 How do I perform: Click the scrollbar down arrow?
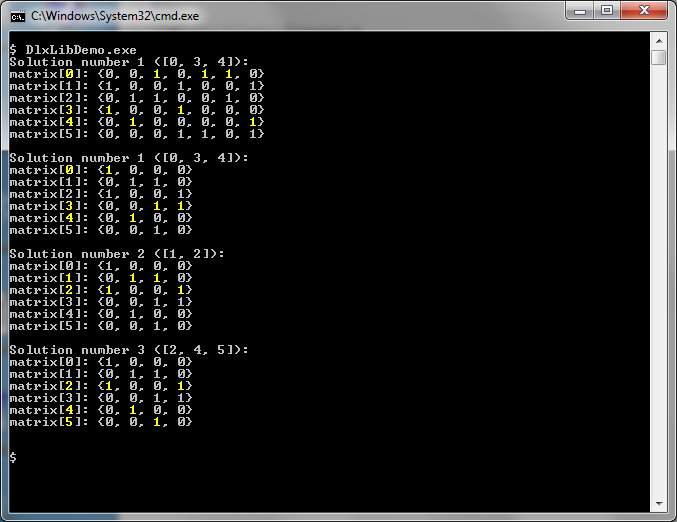pos(659,503)
